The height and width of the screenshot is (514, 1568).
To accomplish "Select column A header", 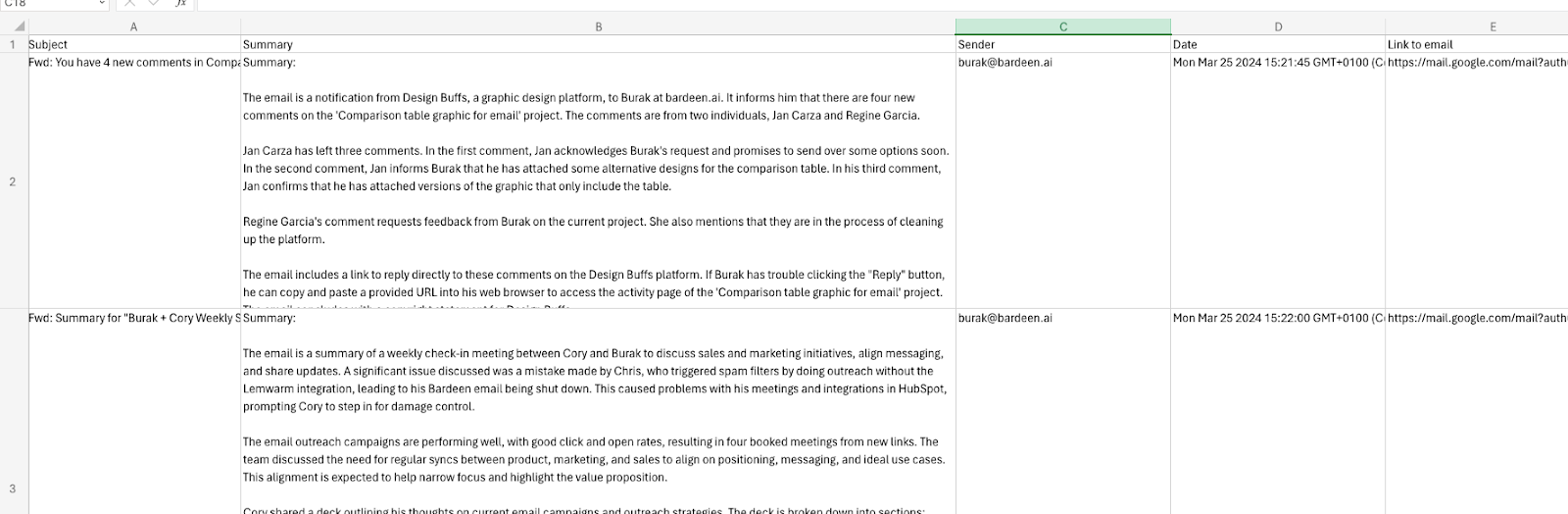I will point(133,26).
